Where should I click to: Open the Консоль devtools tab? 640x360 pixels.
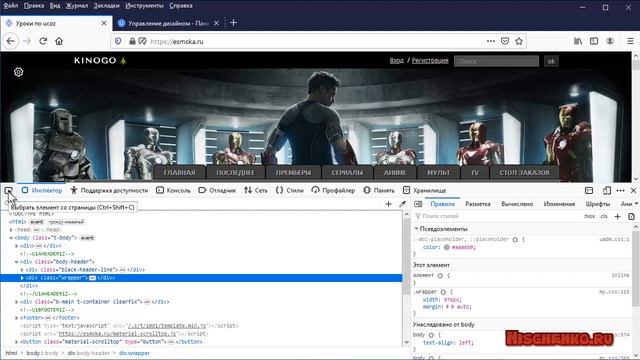coord(173,191)
